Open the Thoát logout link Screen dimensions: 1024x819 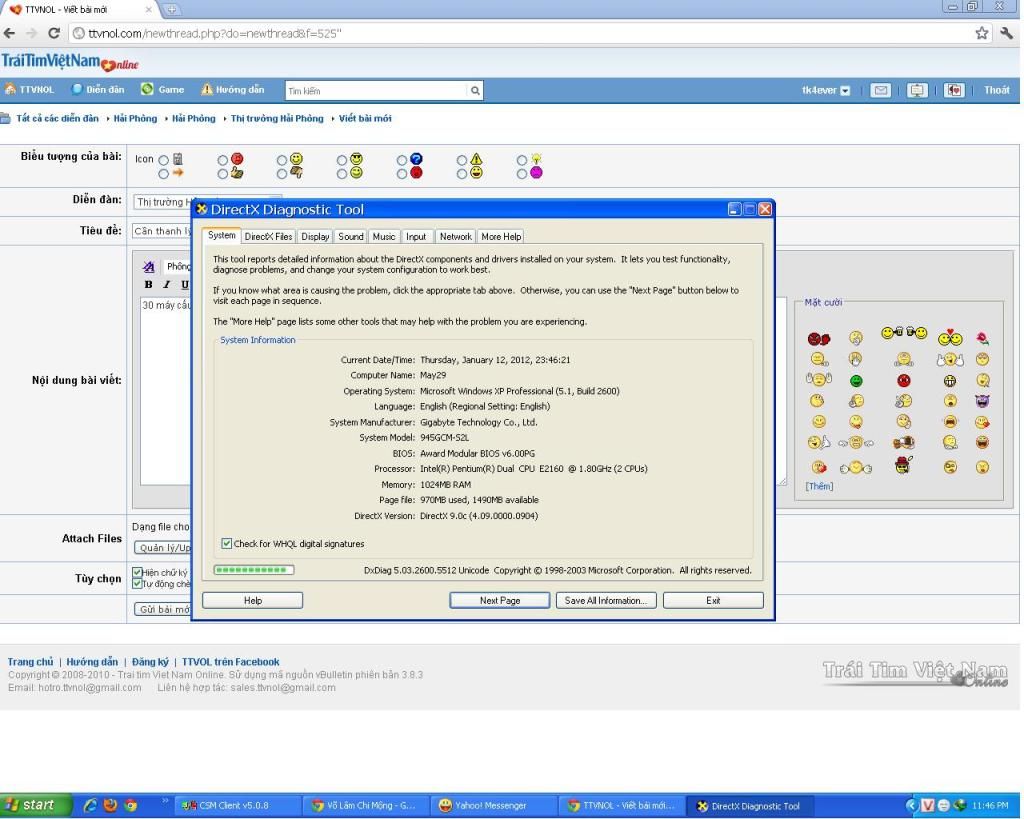click(997, 90)
